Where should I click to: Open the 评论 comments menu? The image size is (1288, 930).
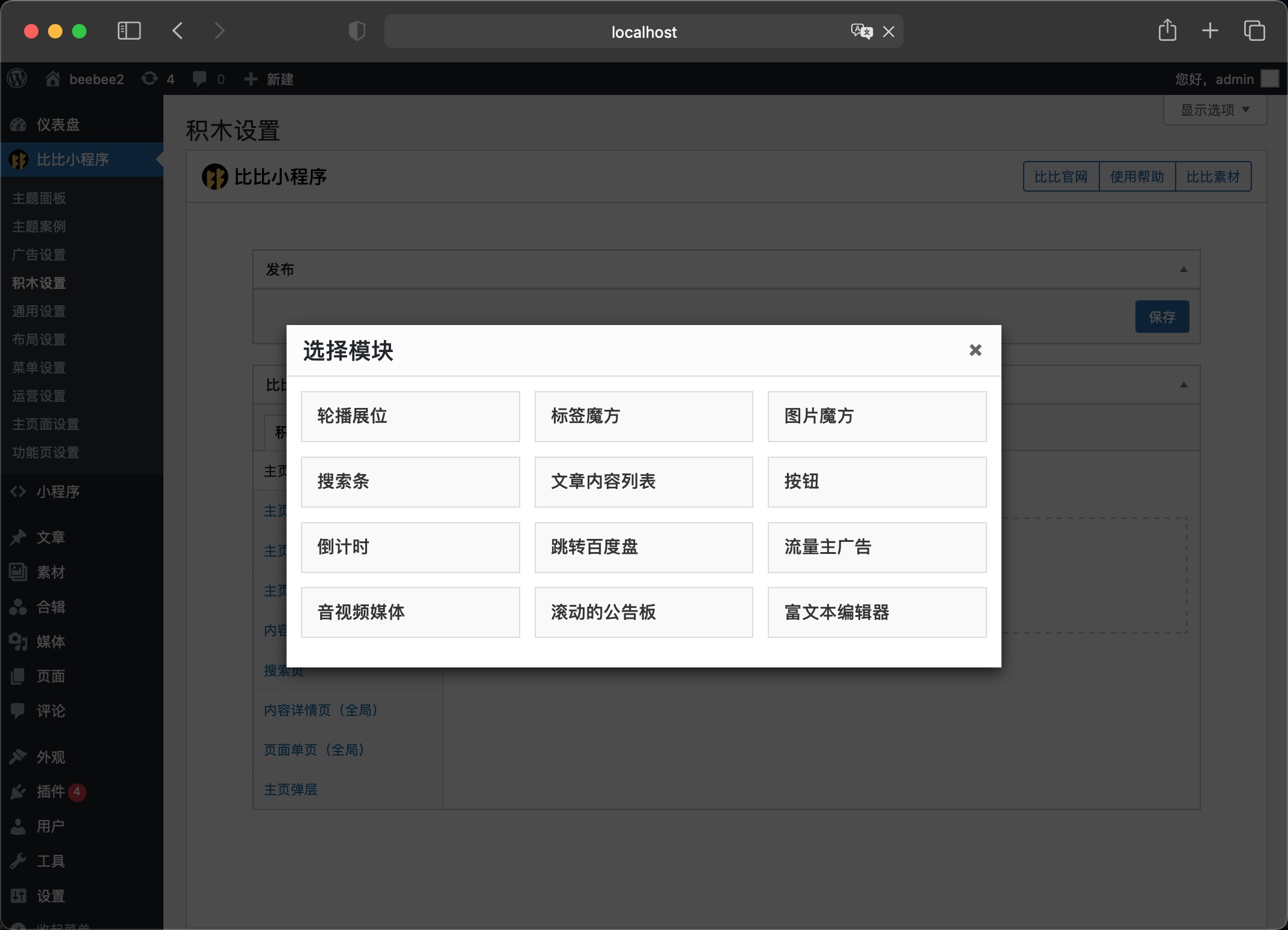[82, 711]
